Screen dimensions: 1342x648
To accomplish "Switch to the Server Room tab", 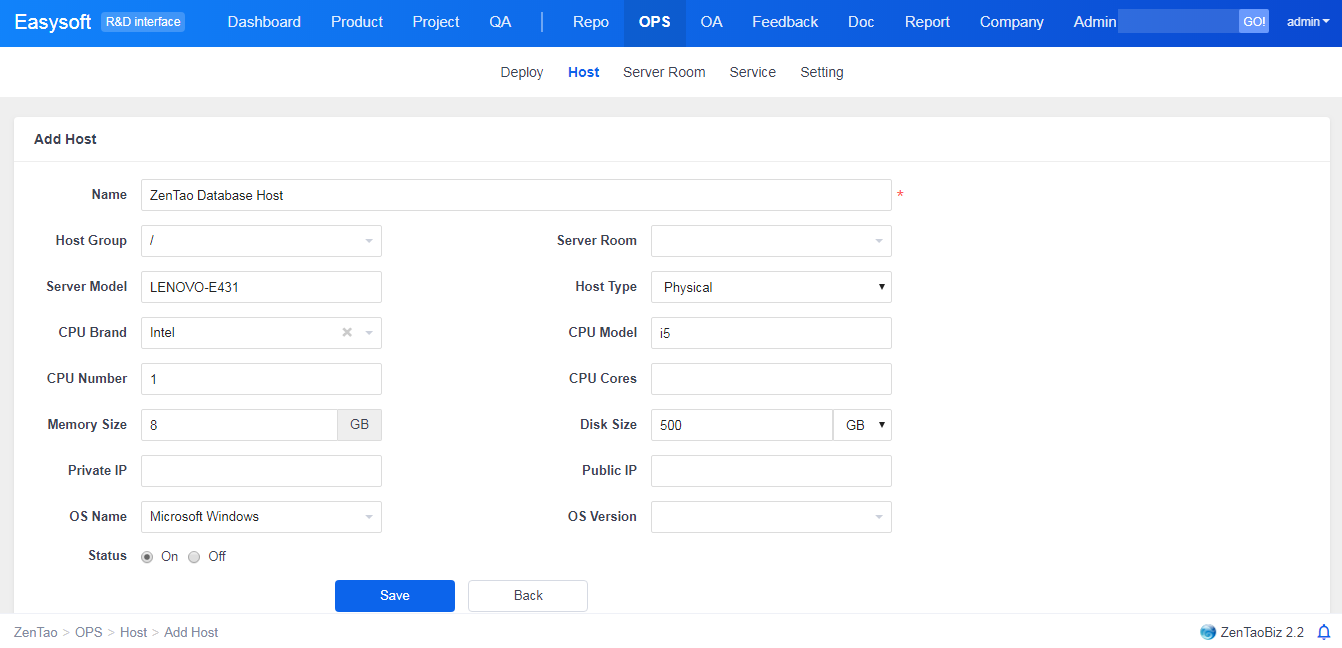I will pyautogui.click(x=664, y=72).
